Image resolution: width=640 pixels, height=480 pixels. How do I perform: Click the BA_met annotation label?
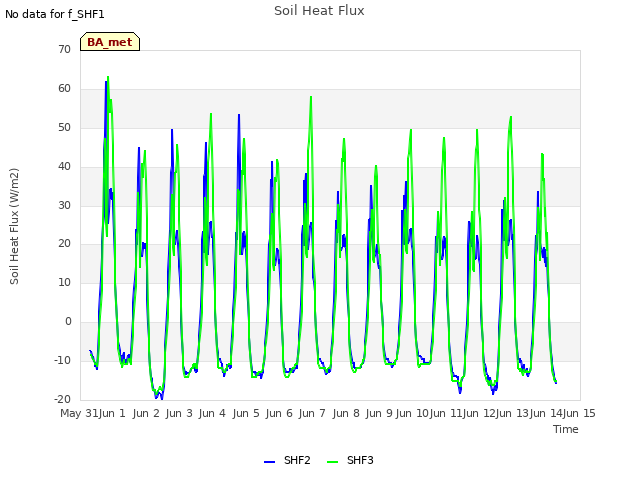110,42
